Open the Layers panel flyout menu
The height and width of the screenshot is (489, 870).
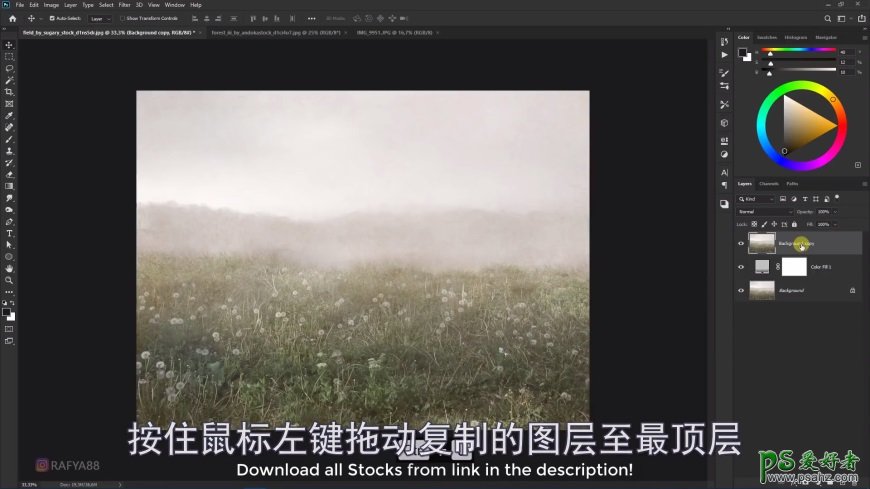[864, 184]
